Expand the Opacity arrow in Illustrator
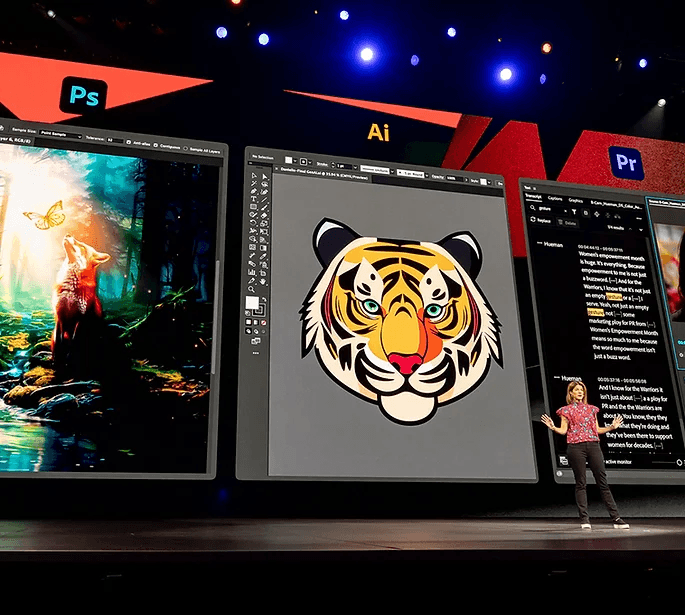 (x=466, y=180)
